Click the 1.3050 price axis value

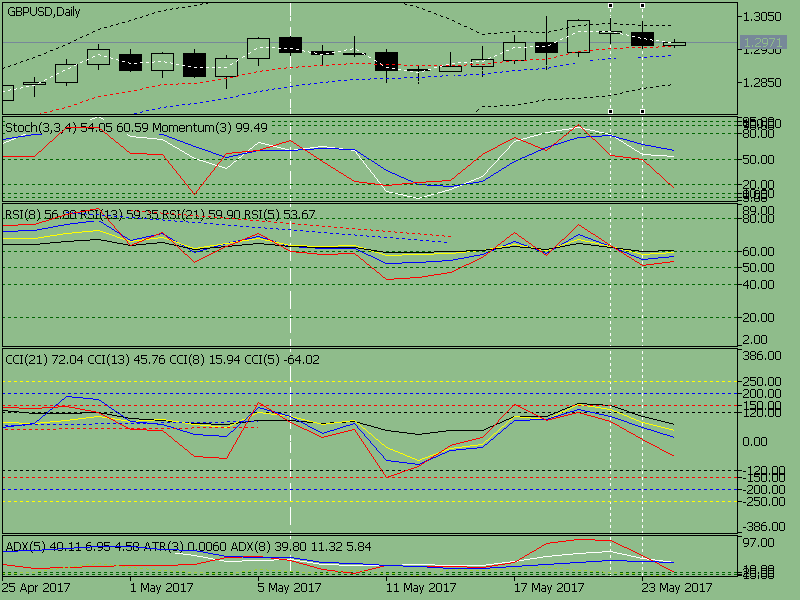[762, 17]
